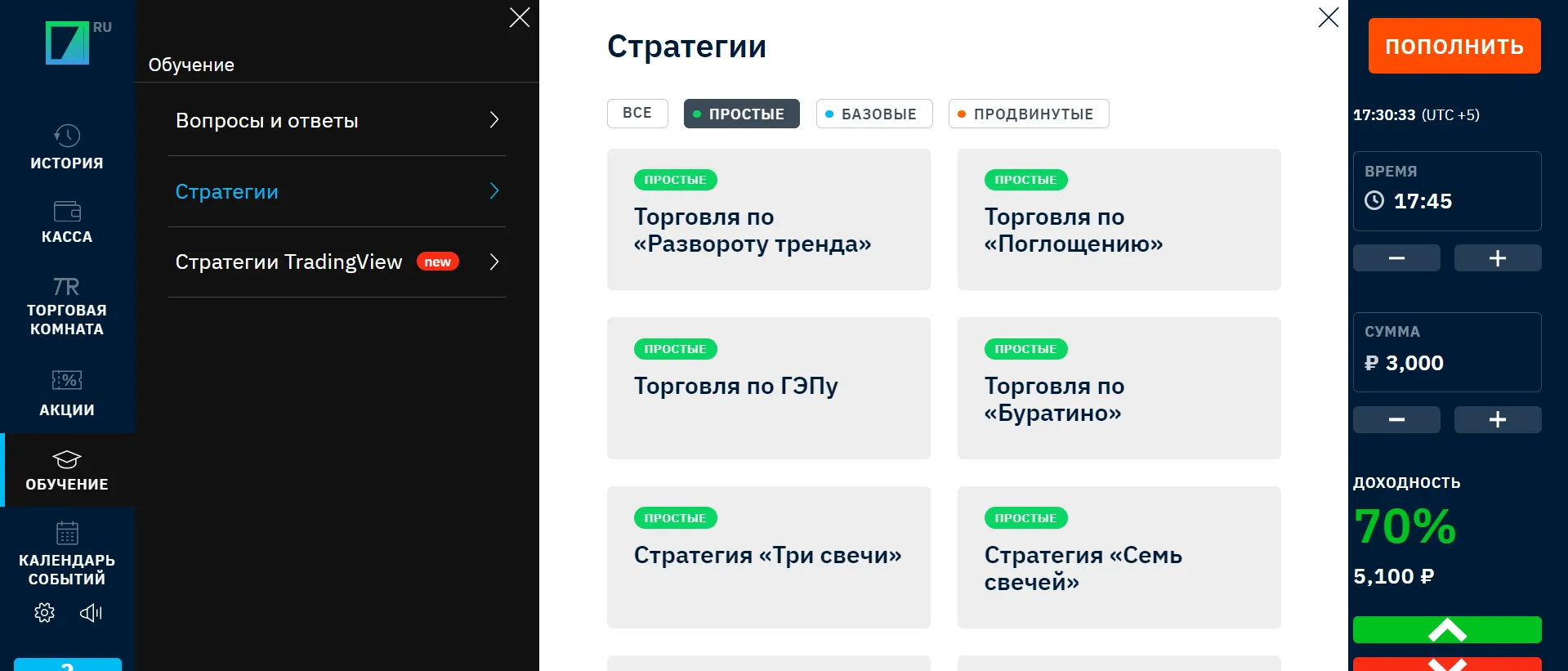The width and height of the screenshot is (1568, 671).
Task: Select the Простые filter tab
Action: 741,114
